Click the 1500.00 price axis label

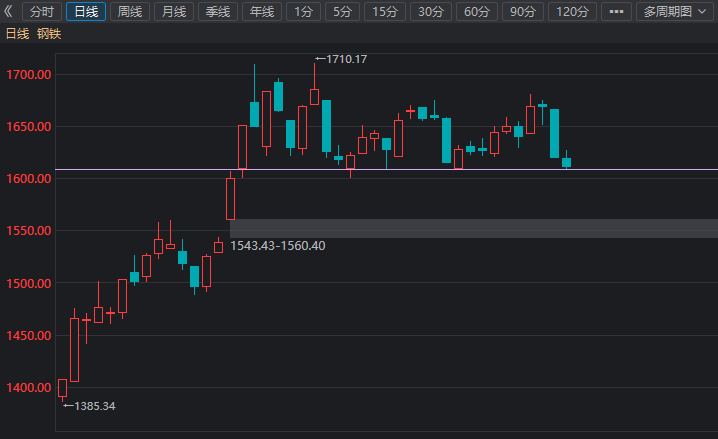click(28, 283)
